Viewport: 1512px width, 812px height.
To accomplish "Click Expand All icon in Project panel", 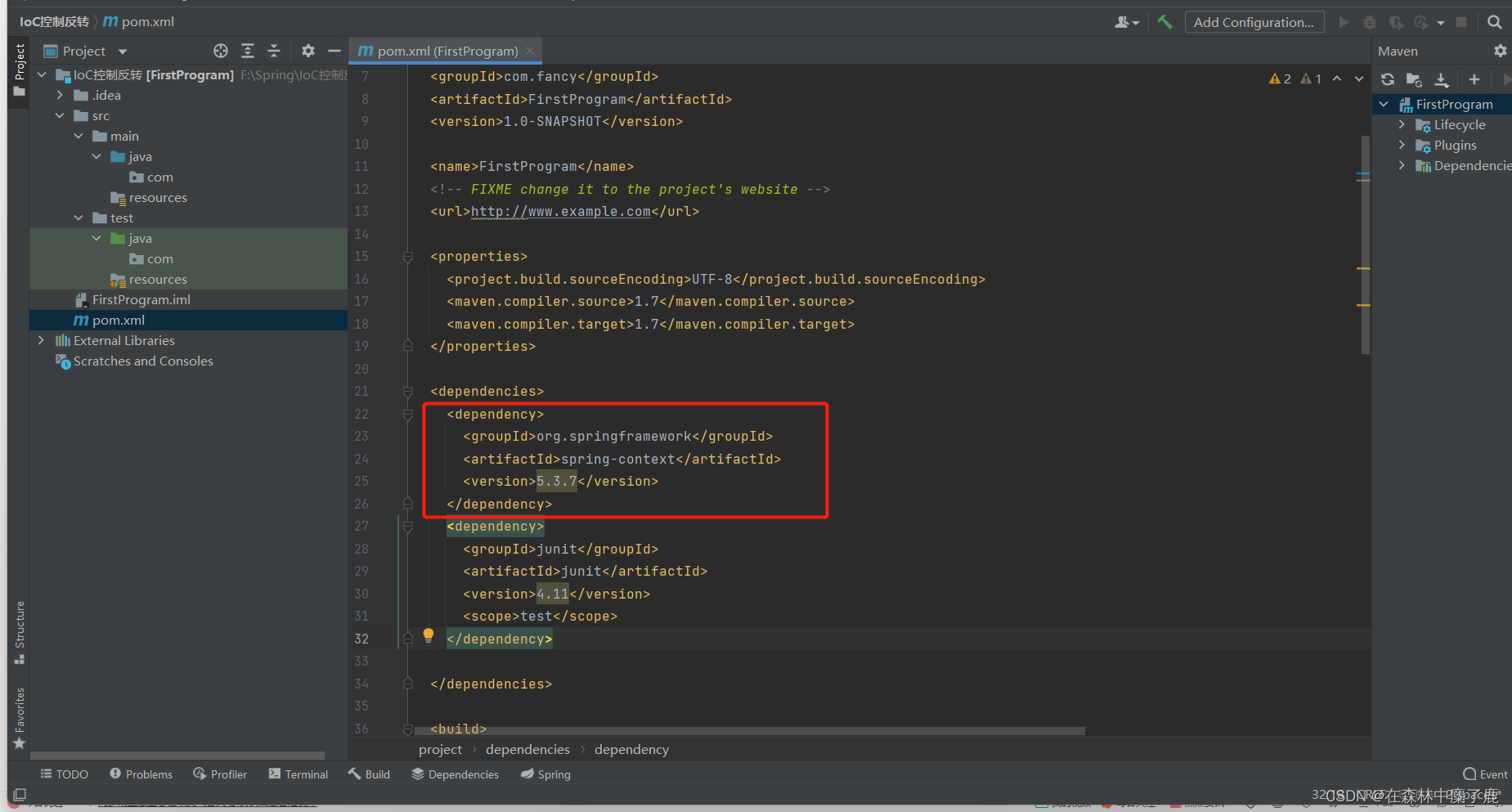I will tap(248, 51).
